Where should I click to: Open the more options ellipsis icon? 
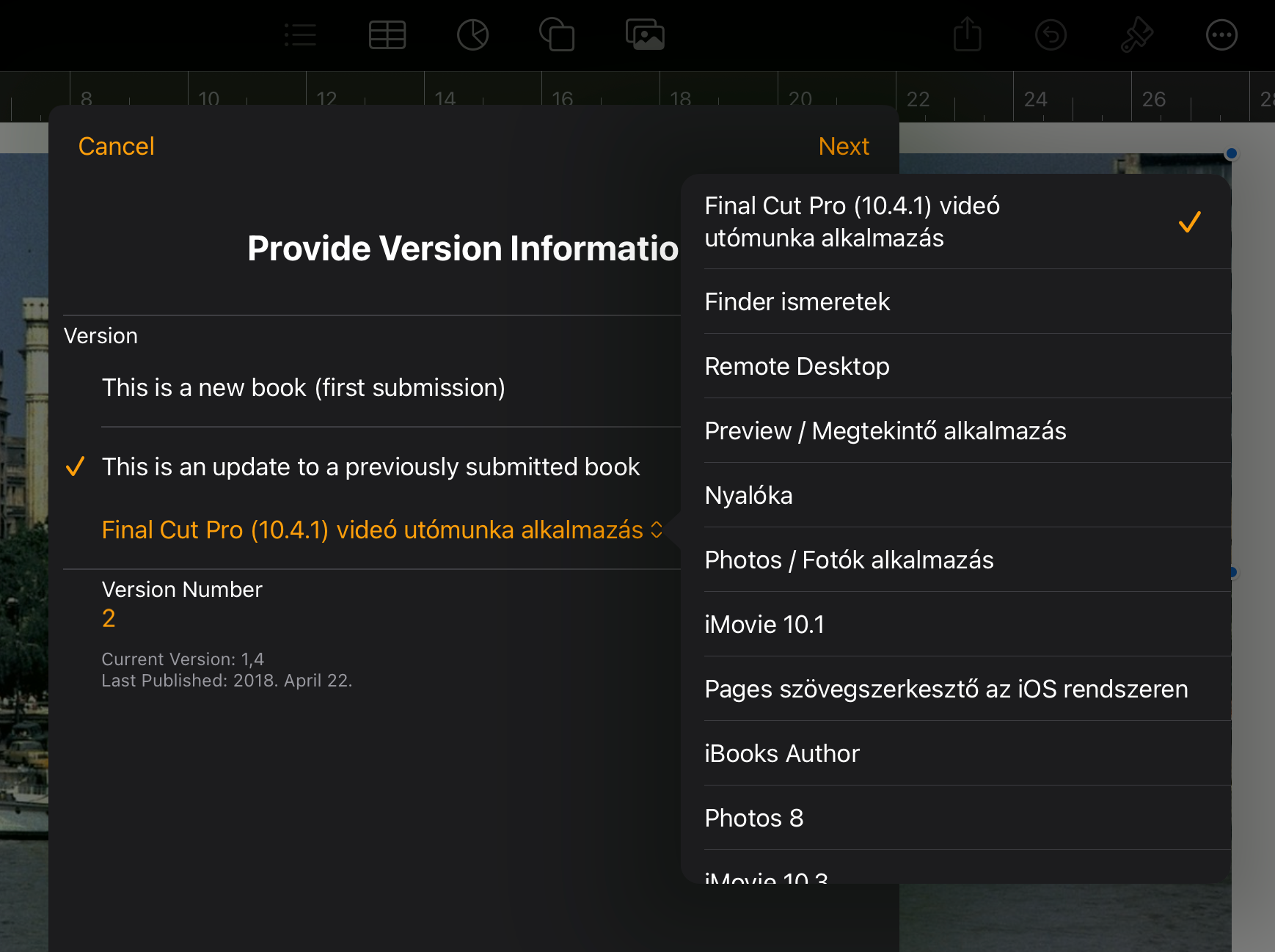click(x=1221, y=34)
